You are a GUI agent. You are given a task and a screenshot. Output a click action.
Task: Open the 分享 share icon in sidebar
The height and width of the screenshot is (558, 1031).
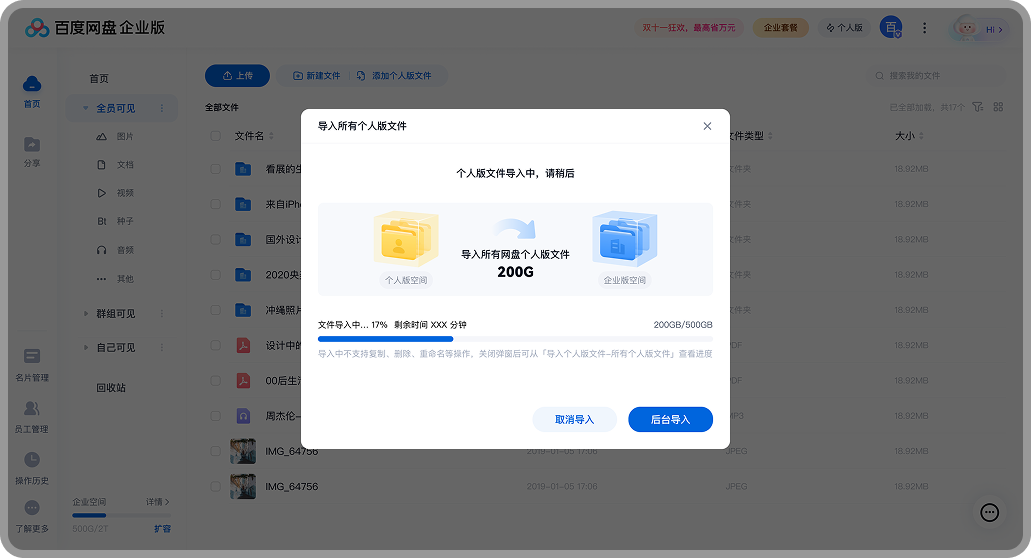tap(32, 145)
